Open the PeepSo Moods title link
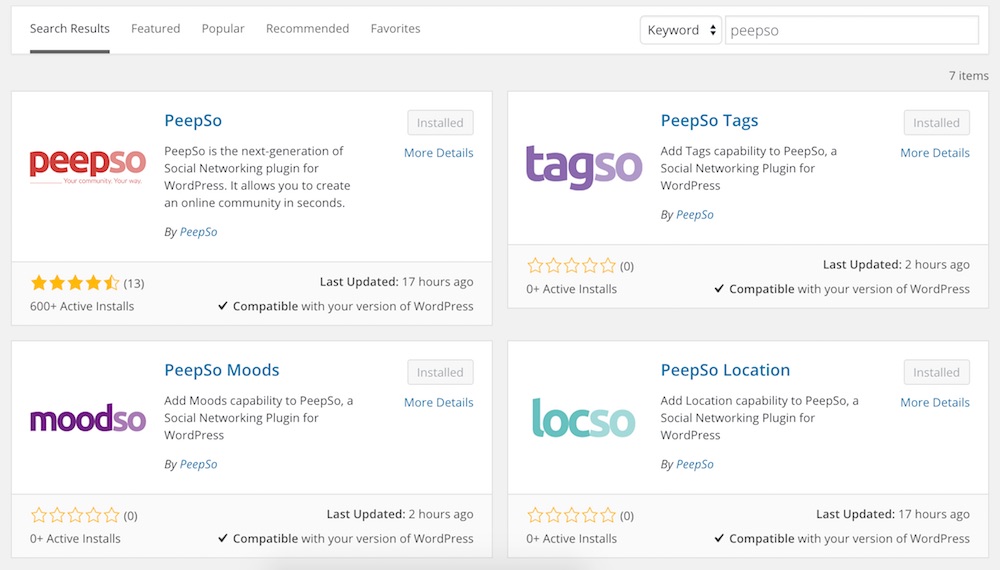 point(222,370)
